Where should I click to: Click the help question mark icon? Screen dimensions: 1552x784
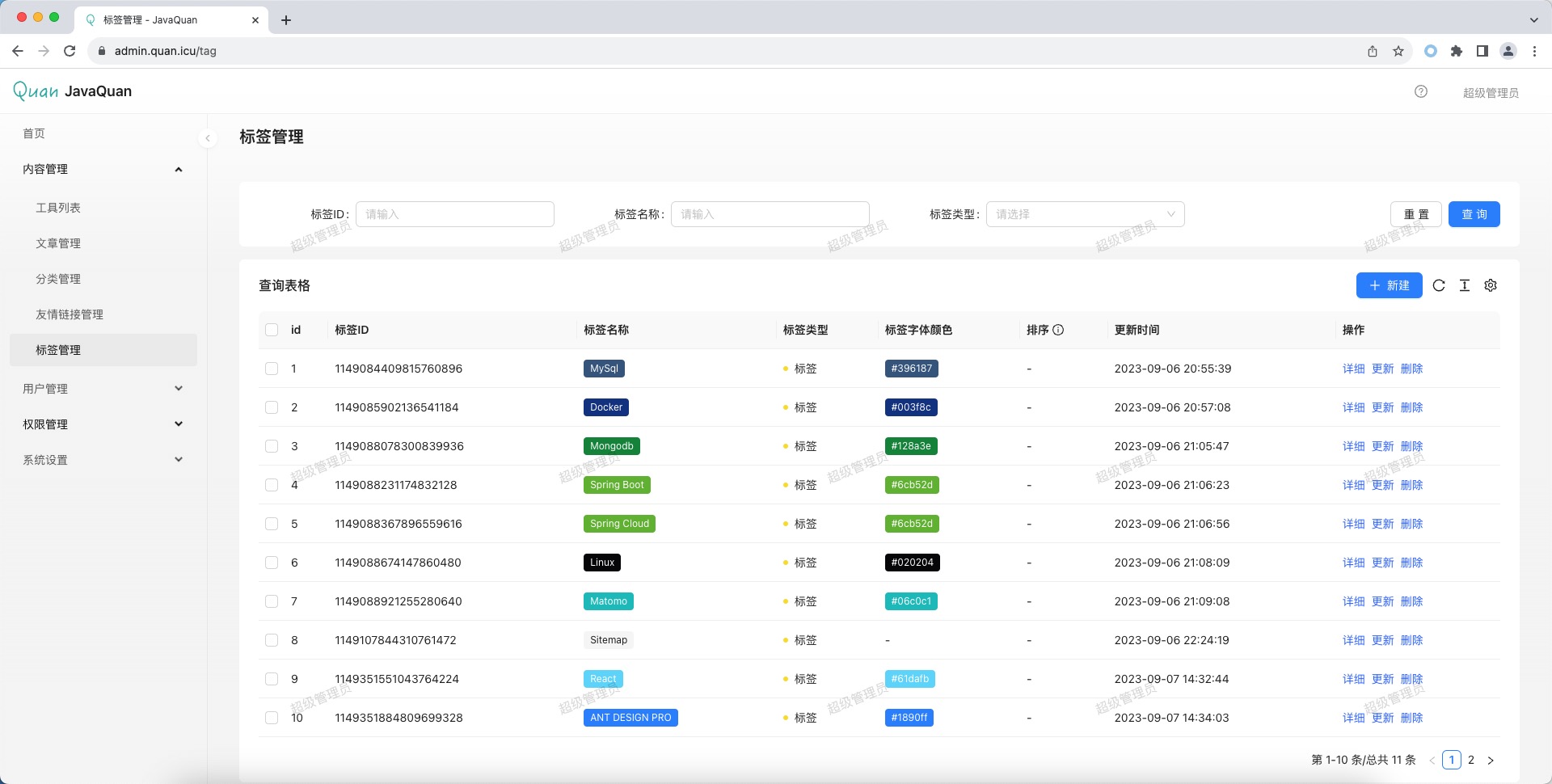tap(1421, 92)
